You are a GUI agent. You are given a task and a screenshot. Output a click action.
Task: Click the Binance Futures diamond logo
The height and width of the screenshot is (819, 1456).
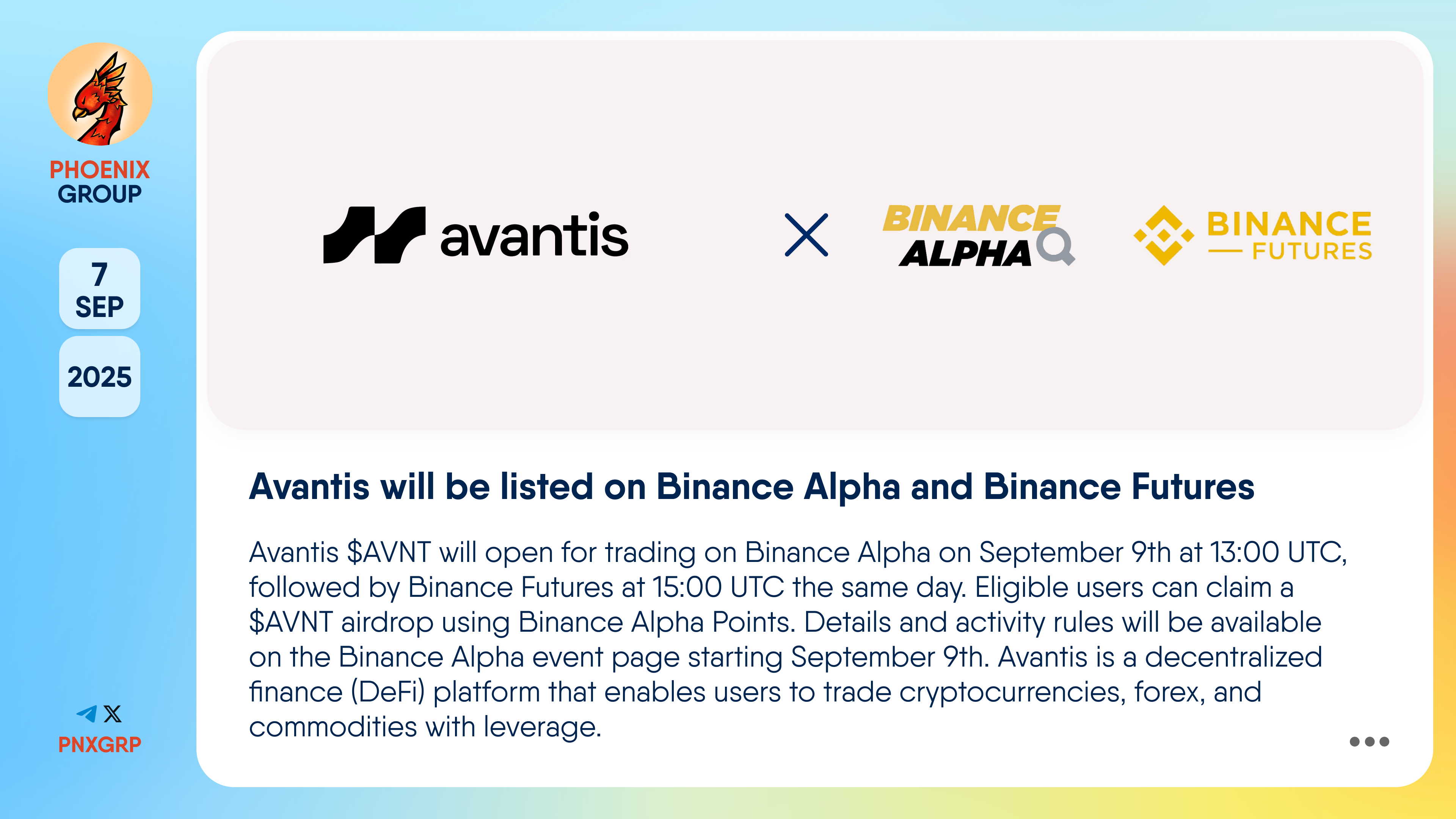click(x=1164, y=235)
